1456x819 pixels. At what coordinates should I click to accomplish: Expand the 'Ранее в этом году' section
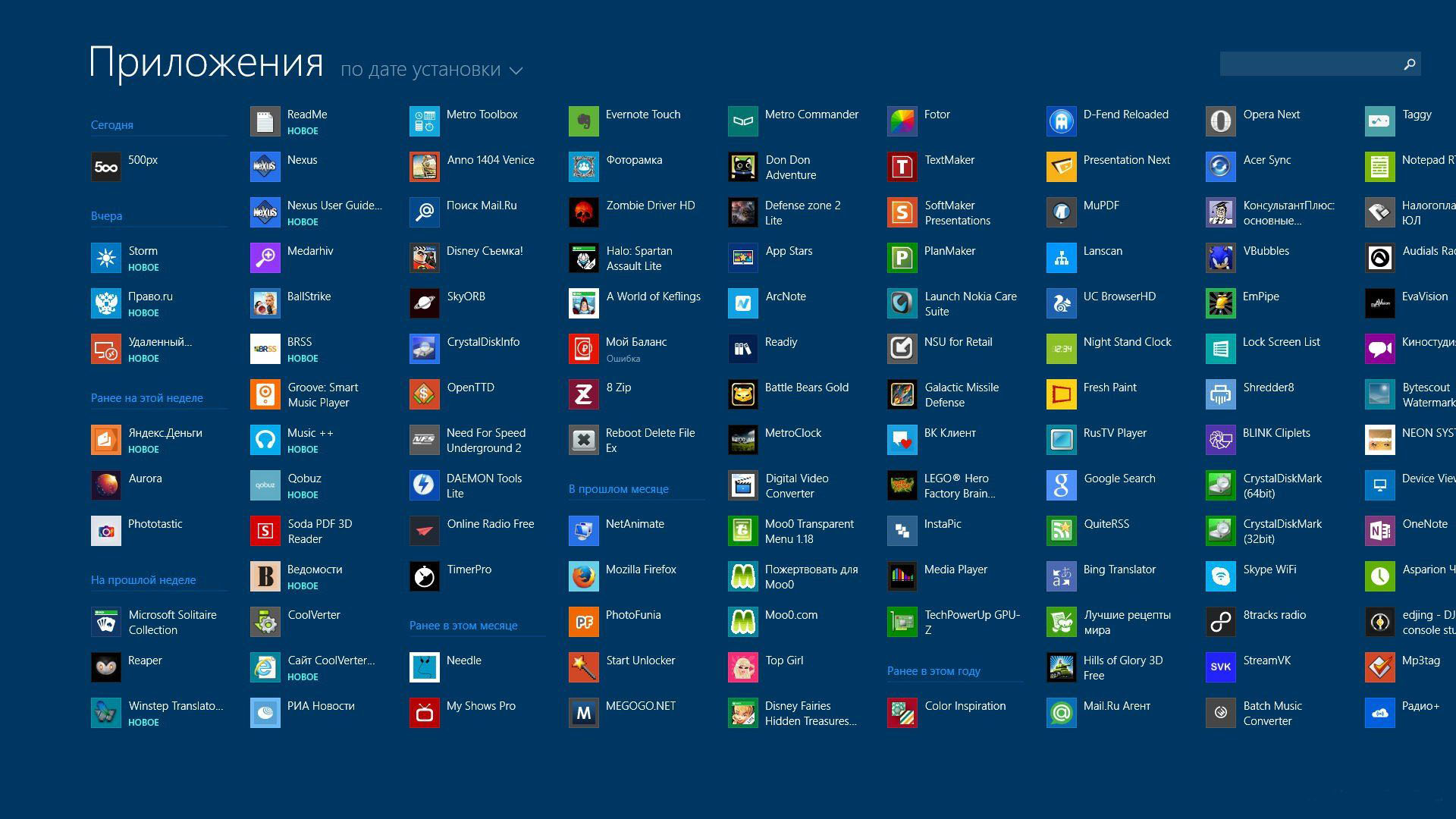(x=934, y=670)
